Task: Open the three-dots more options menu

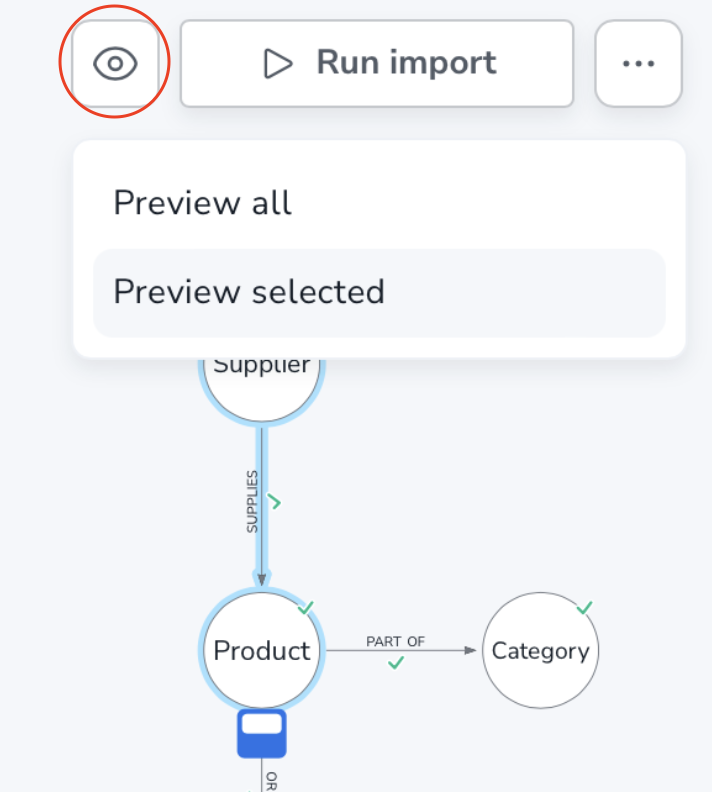Action: pos(638,64)
